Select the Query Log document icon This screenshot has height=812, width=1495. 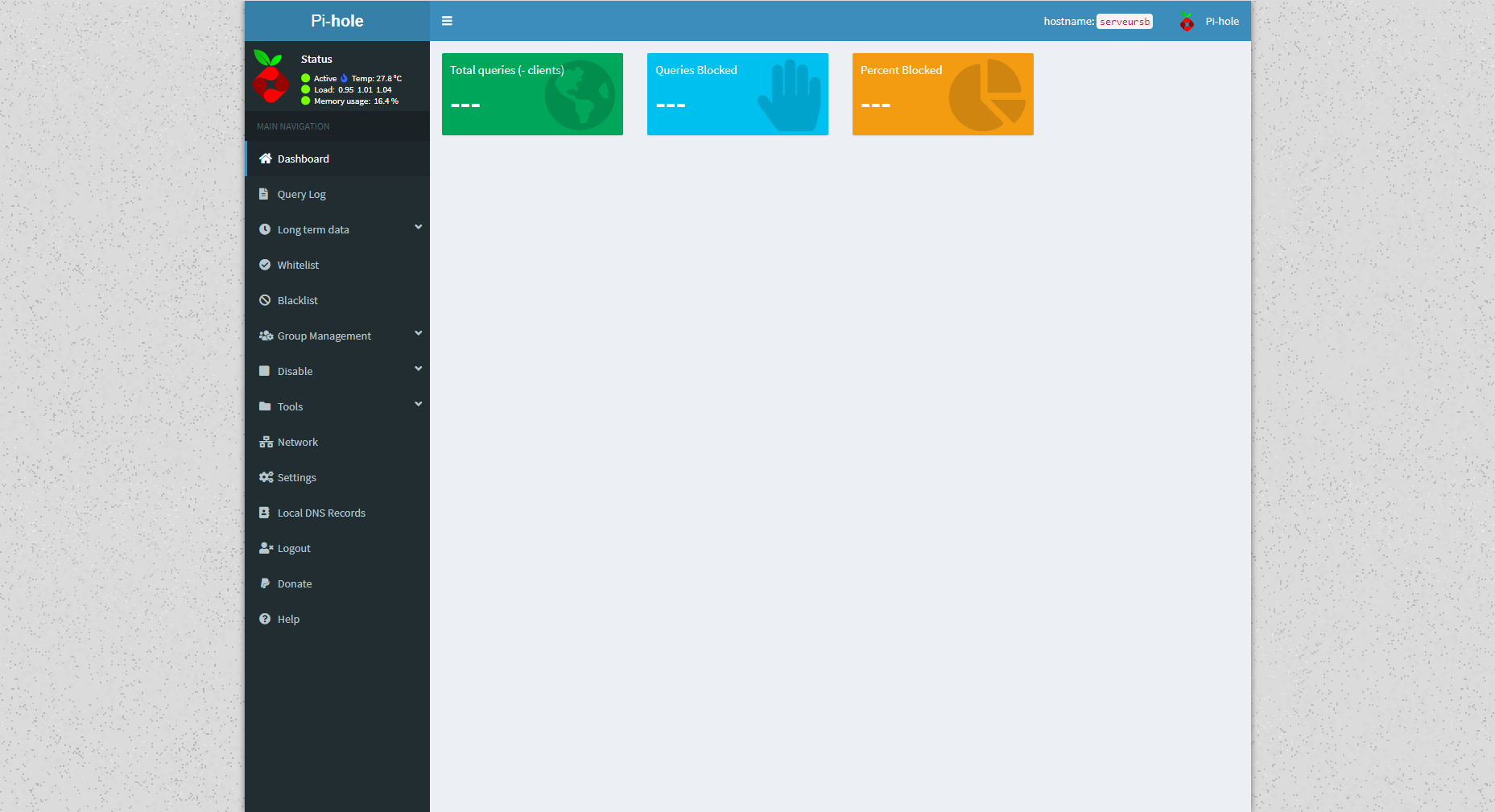[x=266, y=194]
